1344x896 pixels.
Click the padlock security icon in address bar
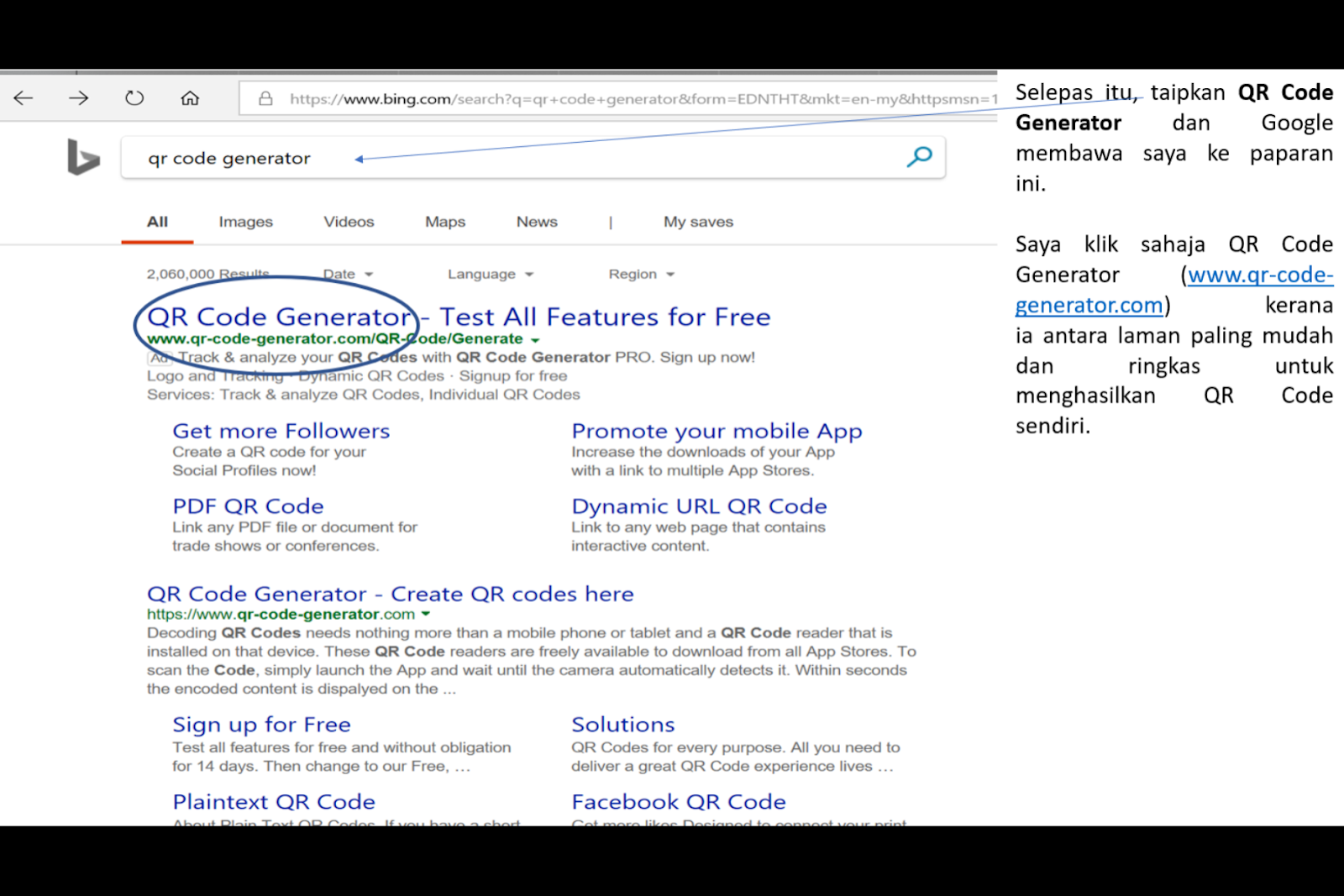tap(265, 98)
